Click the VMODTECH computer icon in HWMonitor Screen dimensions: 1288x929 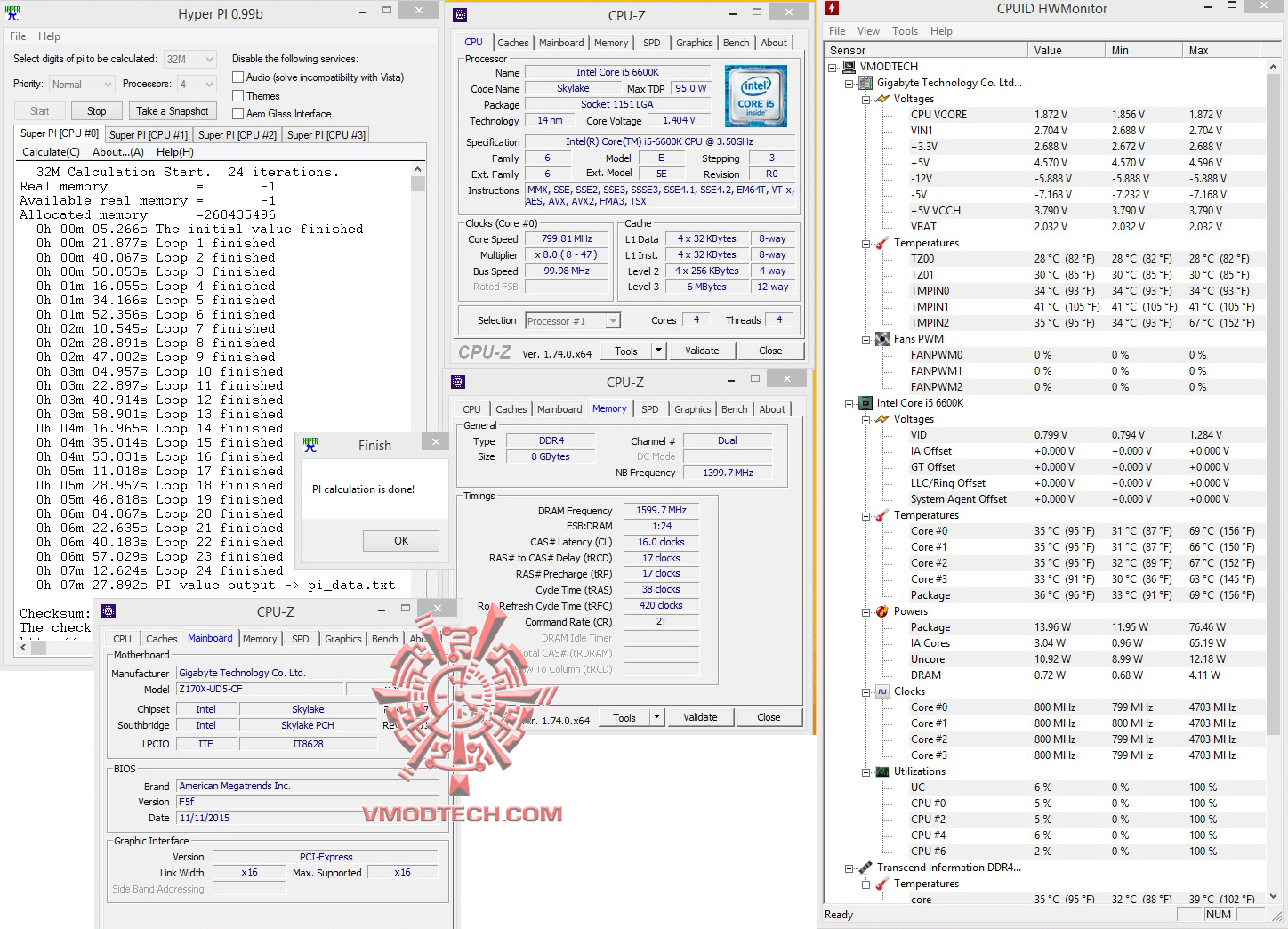click(849, 67)
